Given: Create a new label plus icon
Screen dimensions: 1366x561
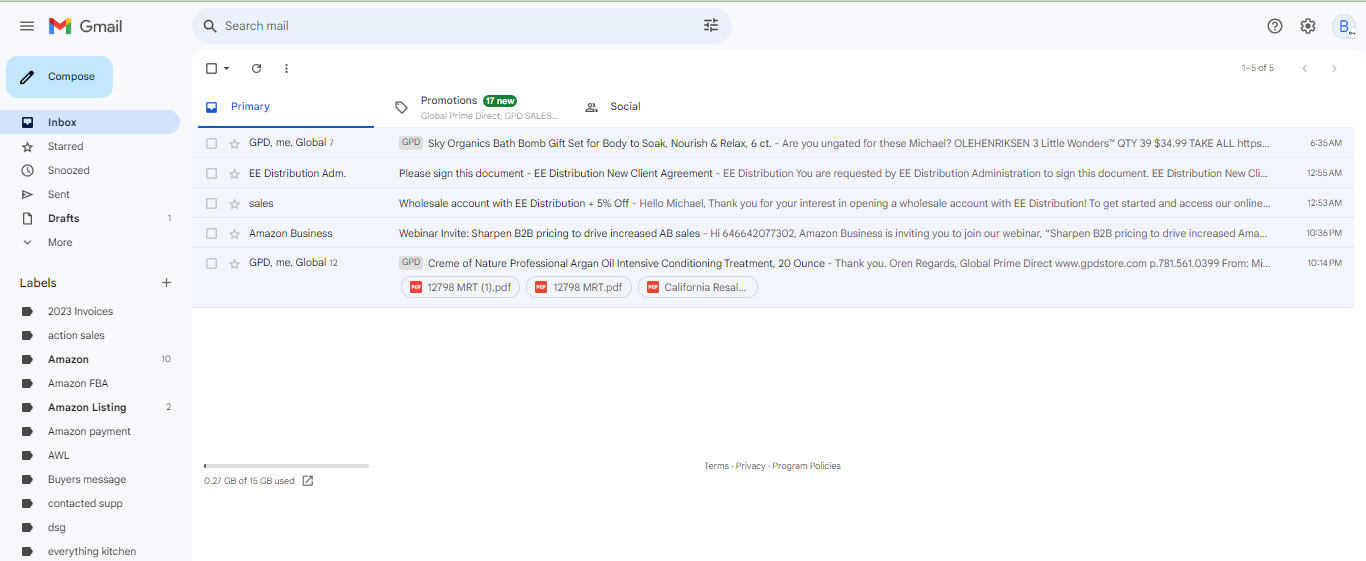Looking at the screenshot, I should point(166,283).
